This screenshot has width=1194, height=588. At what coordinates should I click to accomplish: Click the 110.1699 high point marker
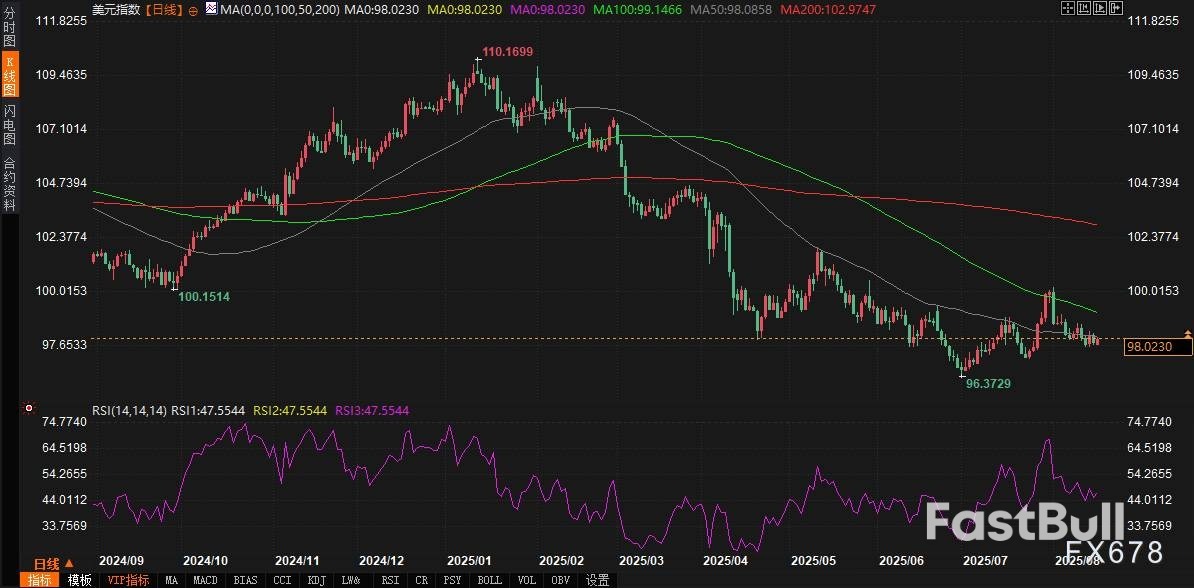coord(478,60)
